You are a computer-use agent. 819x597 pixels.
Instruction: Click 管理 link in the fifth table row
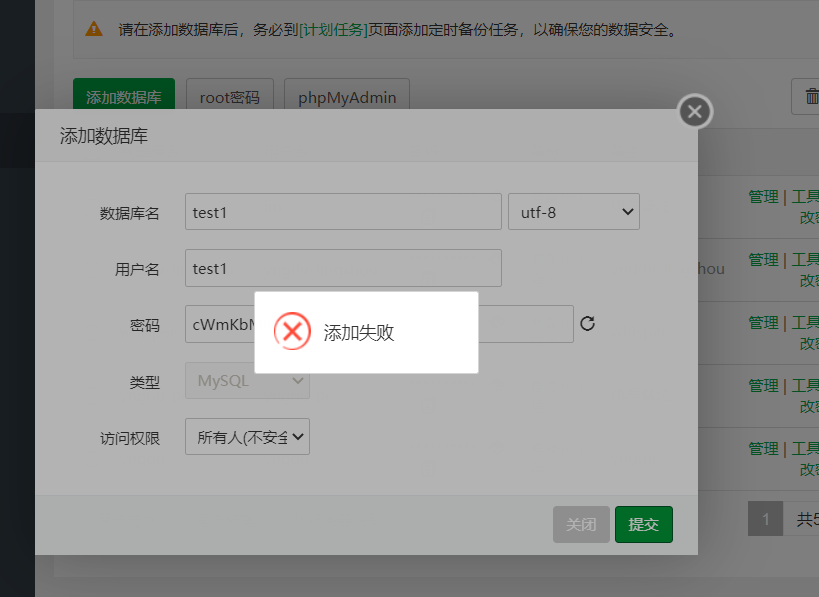click(x=763, y=449)
